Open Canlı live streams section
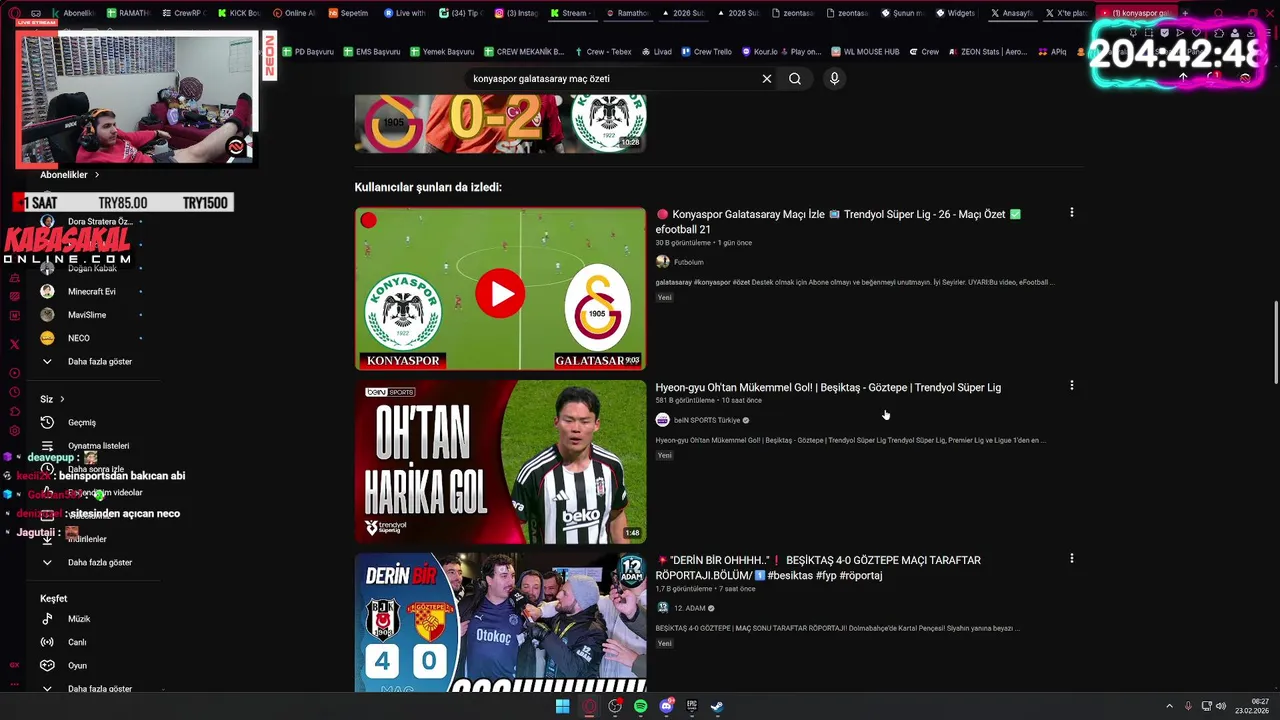This screenshot has width=1280, height=720. click(x=77, y=642)
